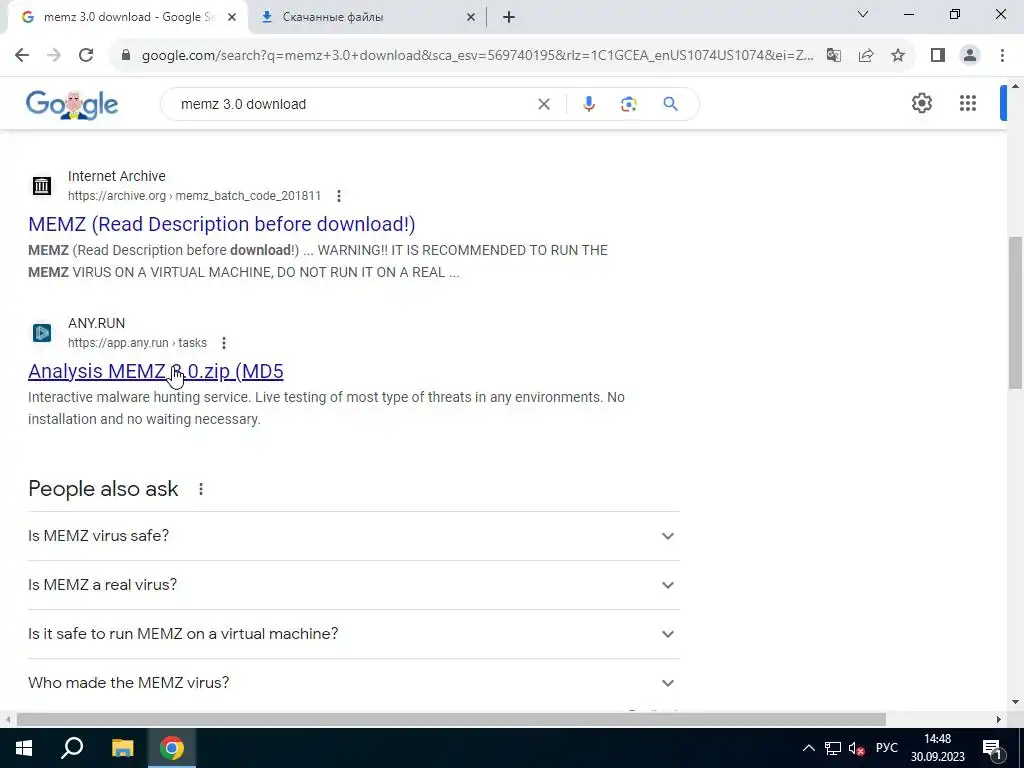This screenshot has width=1024, height=768.
Task: Expand "Who made the MEMZ virus?" question
Action: click(x=353, y=683)
